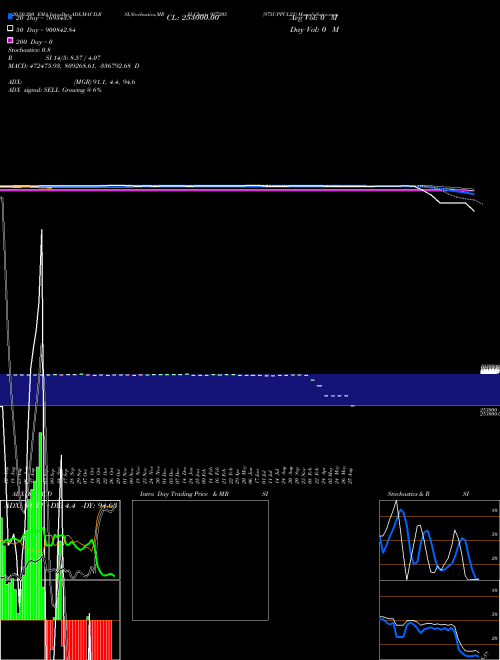Click the 50 Day = 900842.84 value
Viewport: 500px width, 660px height.
click(x=45, y=30)
